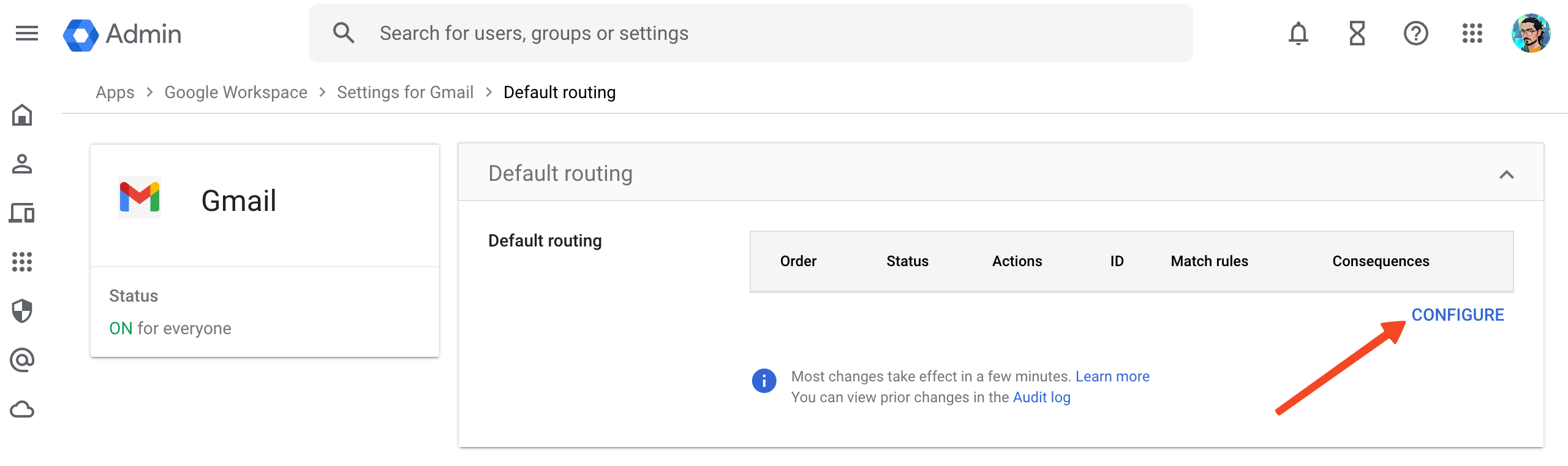Go to Google Workspace breadcrumb
The width and height of the screenshot is (1568, 466).
click(236, 92)
